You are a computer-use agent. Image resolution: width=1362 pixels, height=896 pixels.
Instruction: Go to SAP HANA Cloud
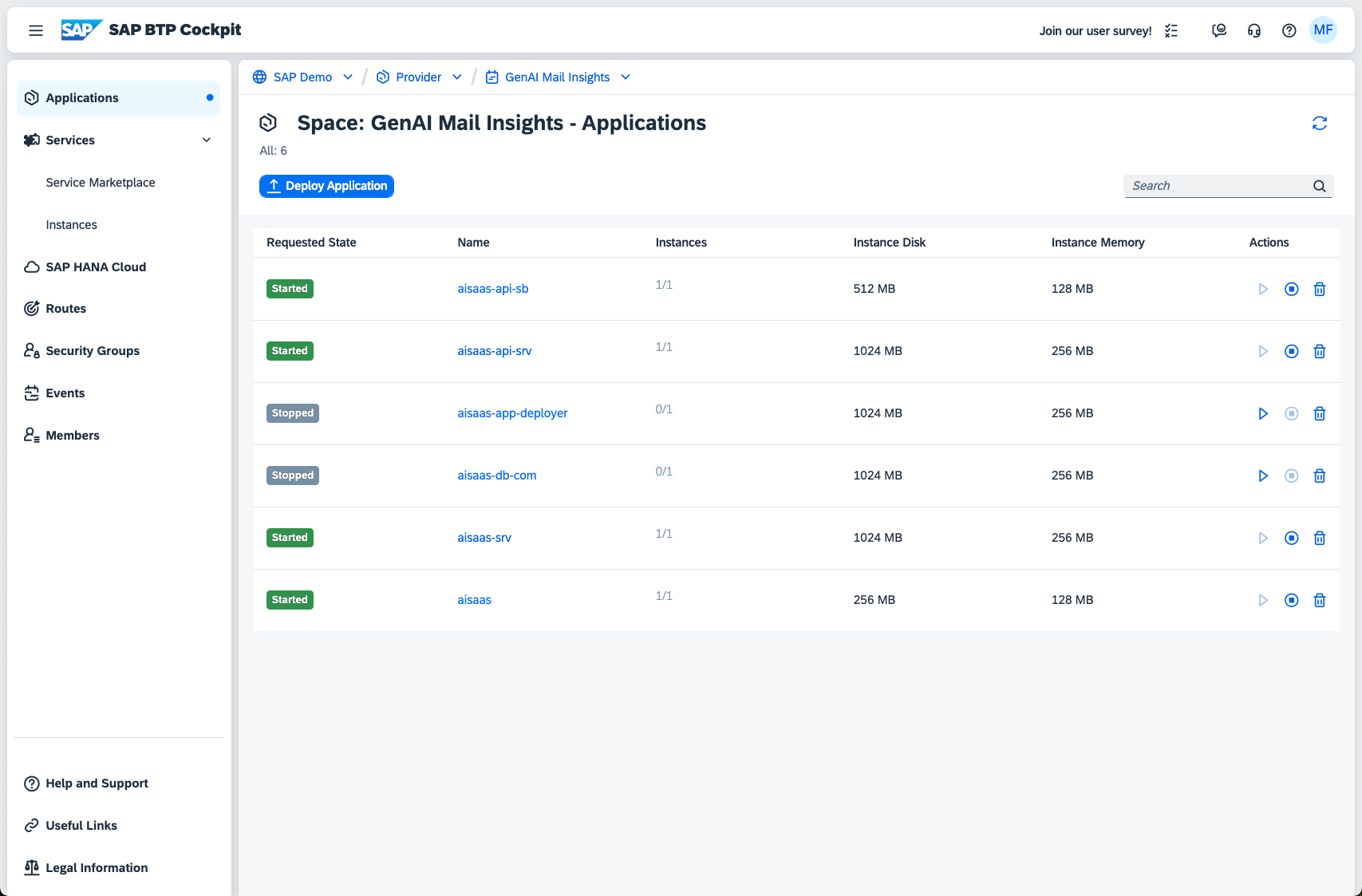pyautogui.click(x=96, y=267)
